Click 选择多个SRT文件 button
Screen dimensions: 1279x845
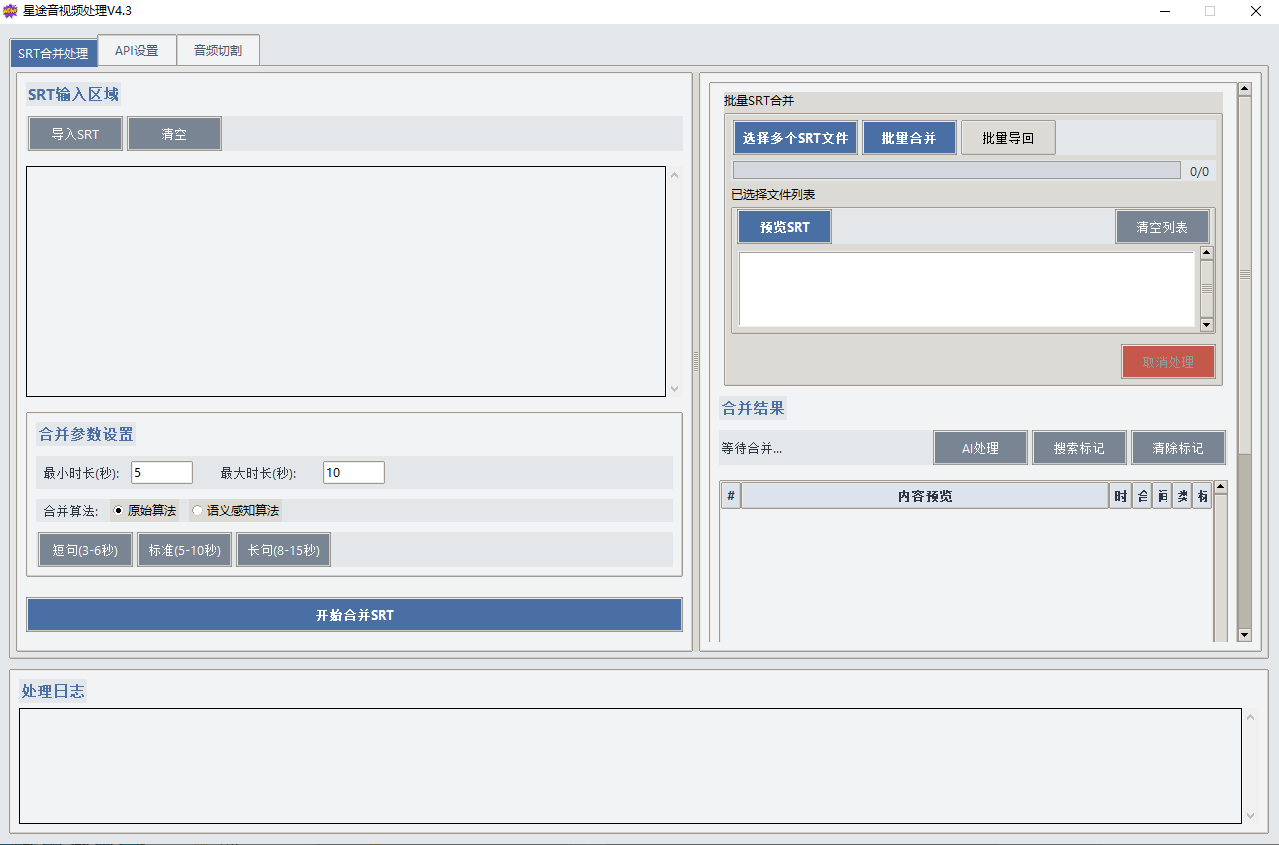(795, 138)
